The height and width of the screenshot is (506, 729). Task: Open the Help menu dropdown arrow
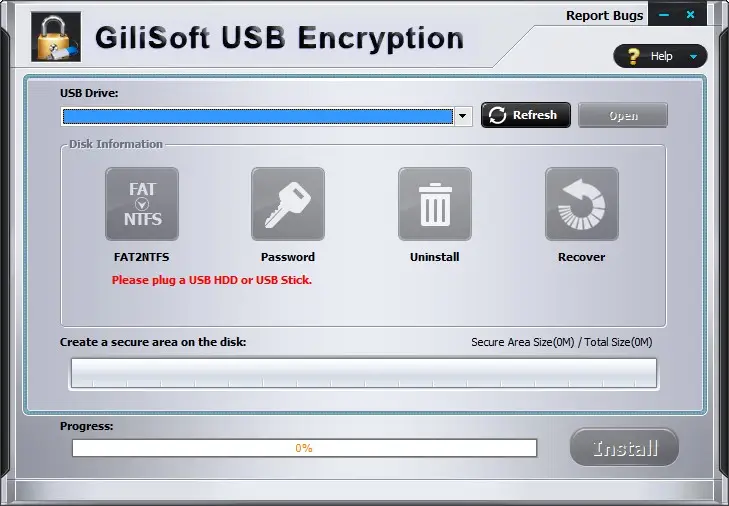point(693,57)
